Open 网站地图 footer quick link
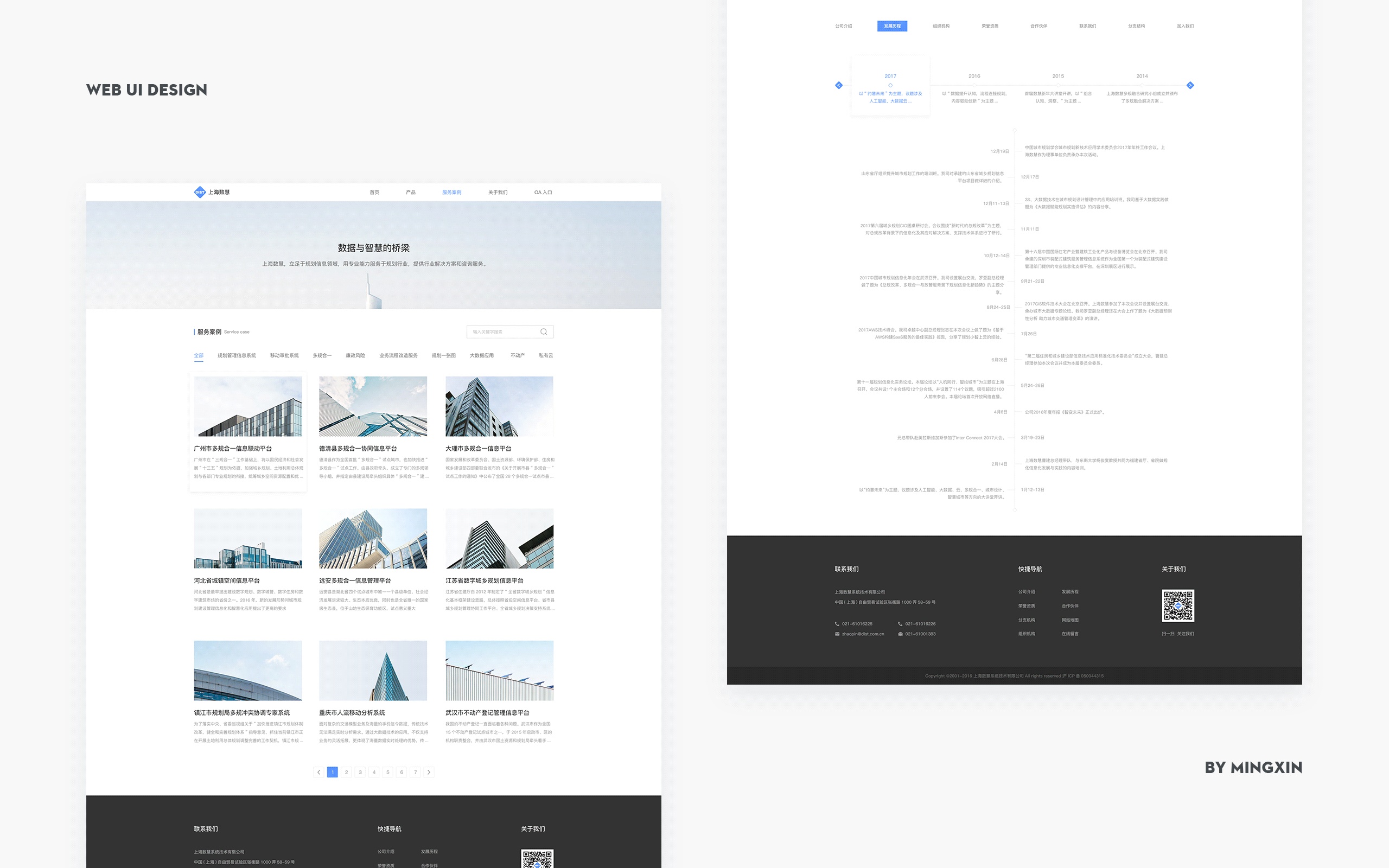This screenshot has width=1389, height=868. [1070, 620]
